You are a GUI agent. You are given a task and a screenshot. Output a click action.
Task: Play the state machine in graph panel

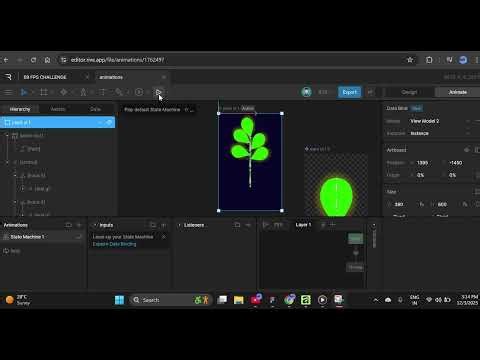(266, 225)
